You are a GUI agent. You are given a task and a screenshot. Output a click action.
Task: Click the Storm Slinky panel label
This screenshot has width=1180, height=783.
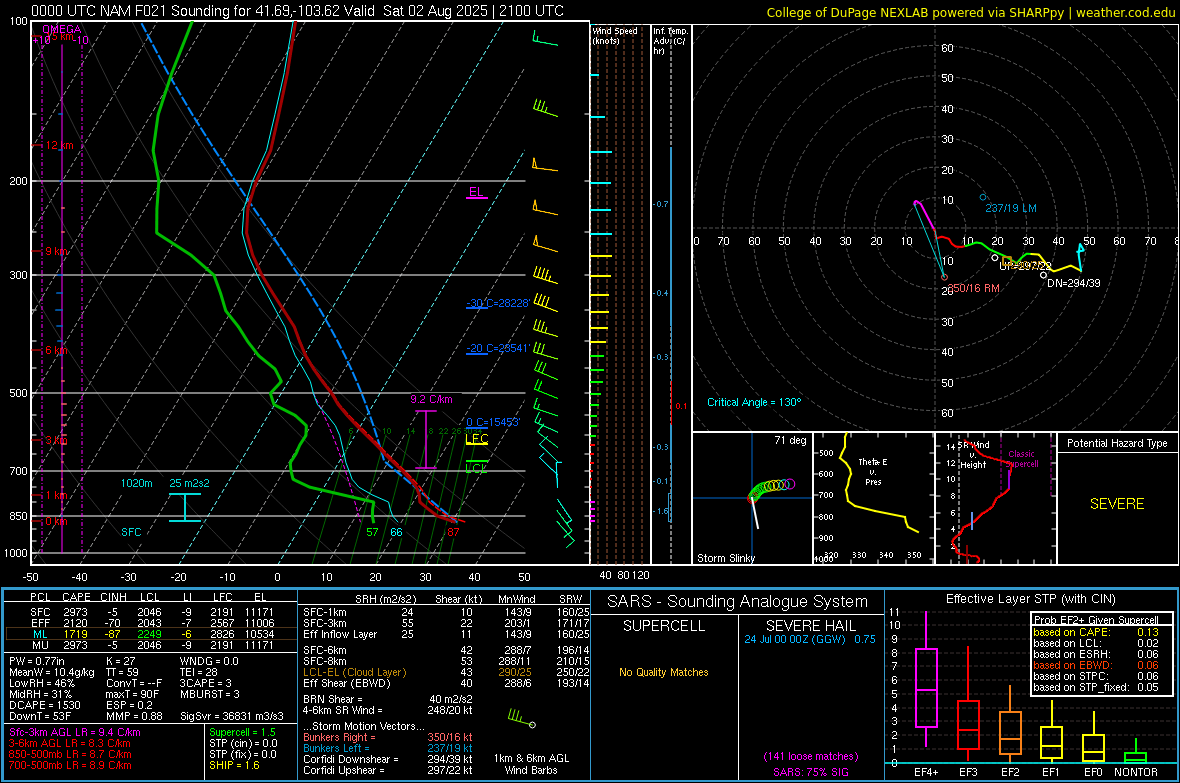[x=725, y=558]
